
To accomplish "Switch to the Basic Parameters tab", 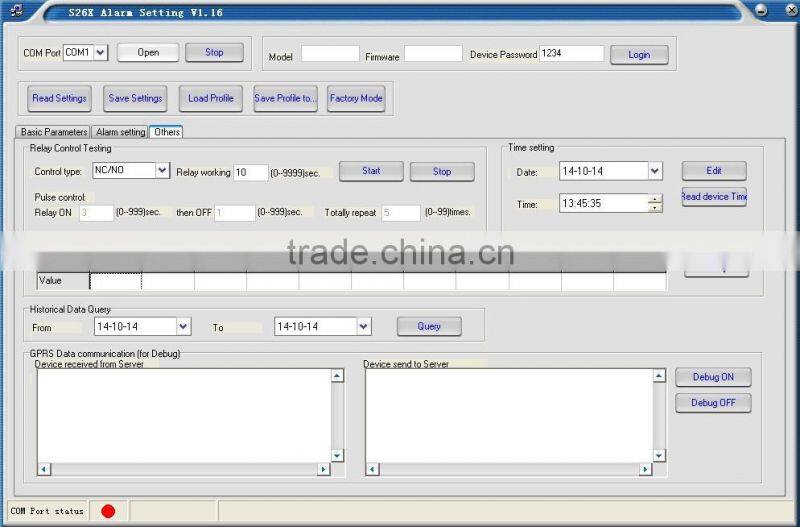I will point(53,132).
